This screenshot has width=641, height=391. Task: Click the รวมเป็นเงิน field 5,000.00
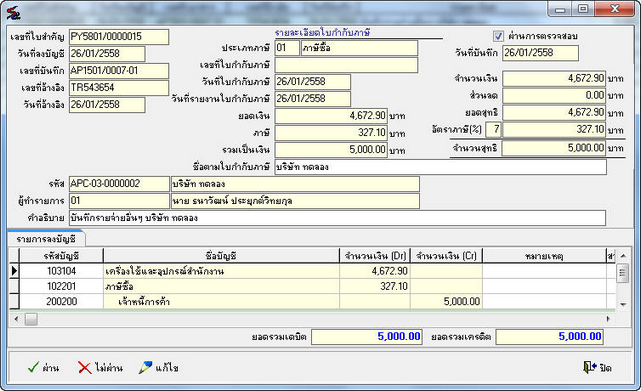(331, 150)
